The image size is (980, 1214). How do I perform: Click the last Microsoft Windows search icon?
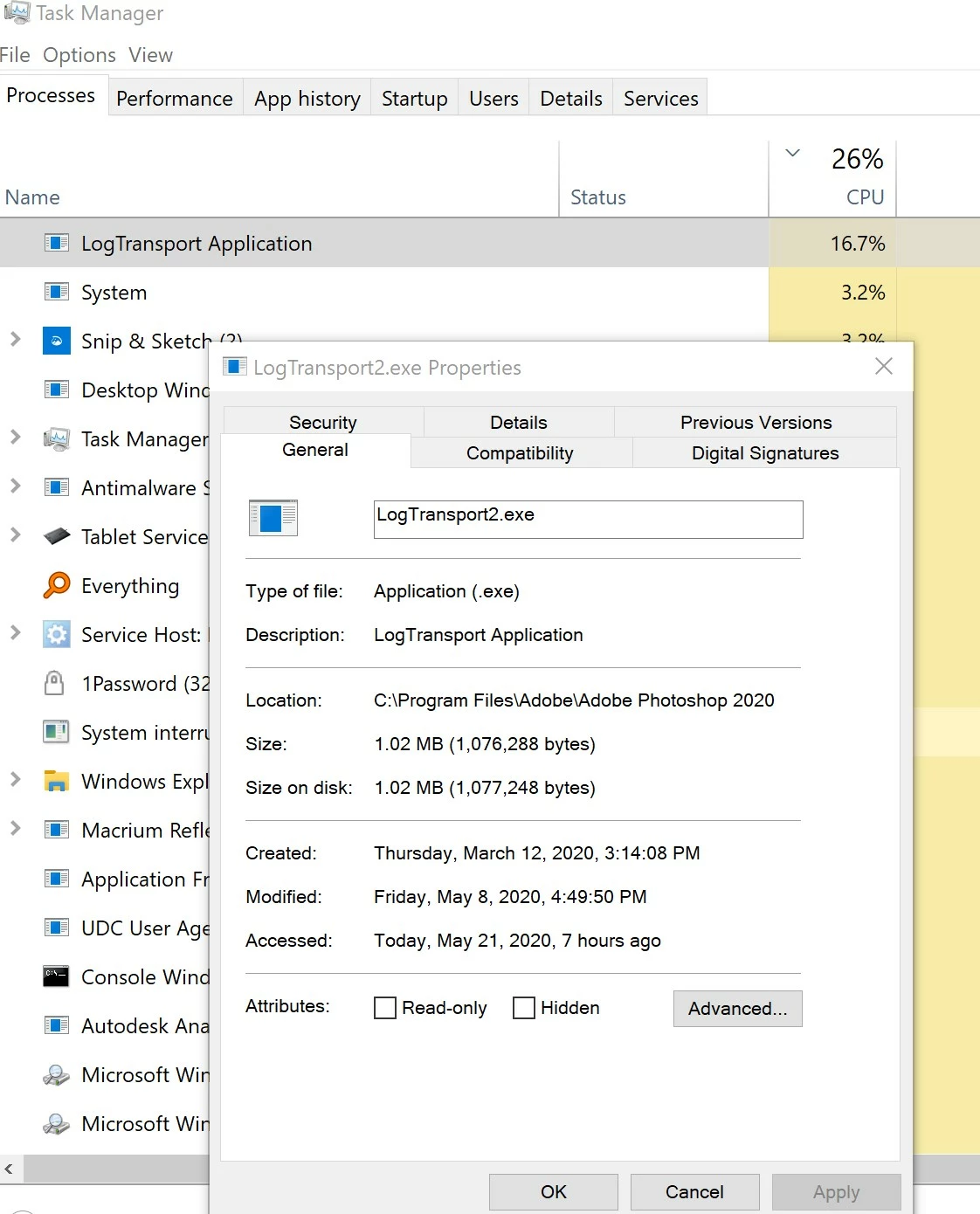tap(57, 1123)
